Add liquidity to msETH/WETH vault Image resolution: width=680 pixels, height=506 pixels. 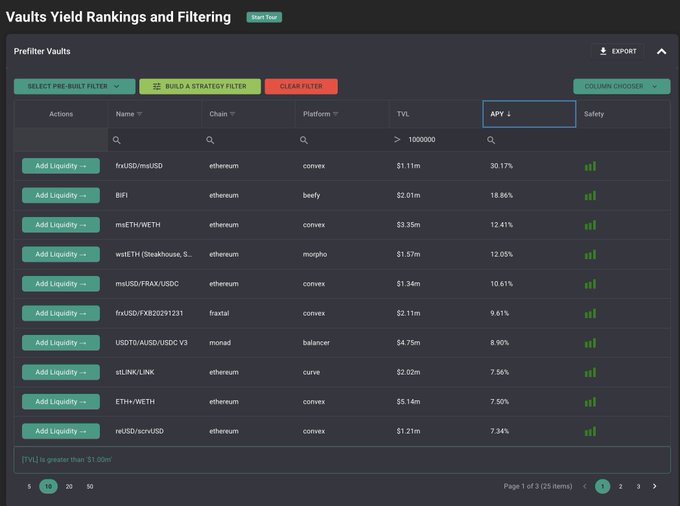[x=61, y=225]
